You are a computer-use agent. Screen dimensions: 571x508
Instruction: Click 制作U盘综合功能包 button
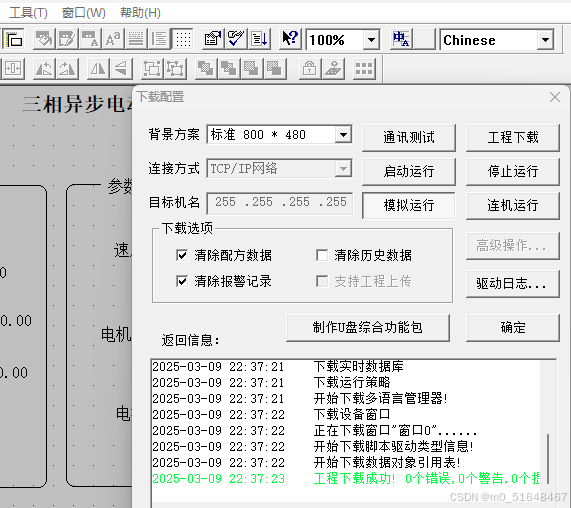[x=368, y=328]
